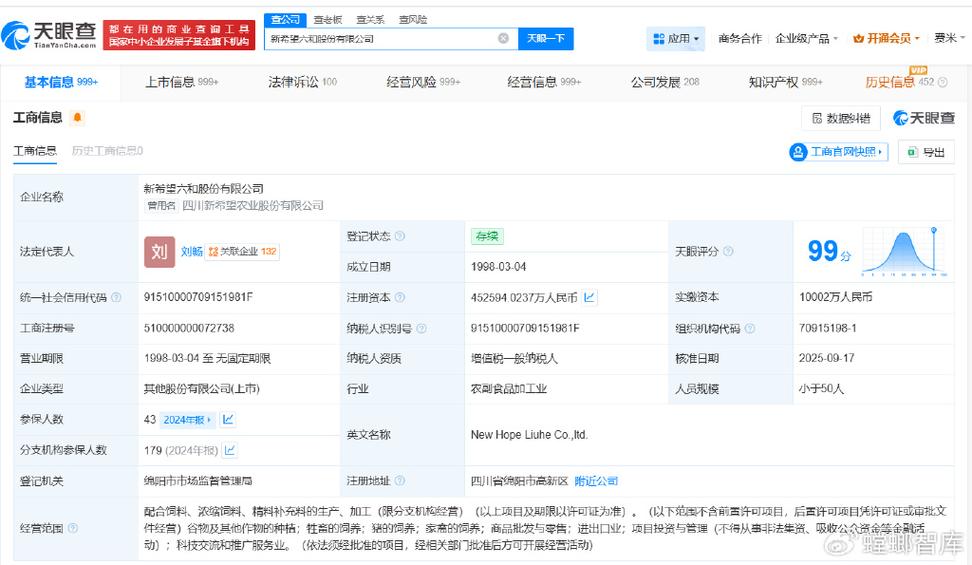Click the 99分 score value

pyautogui.click(x=829, y=251)
